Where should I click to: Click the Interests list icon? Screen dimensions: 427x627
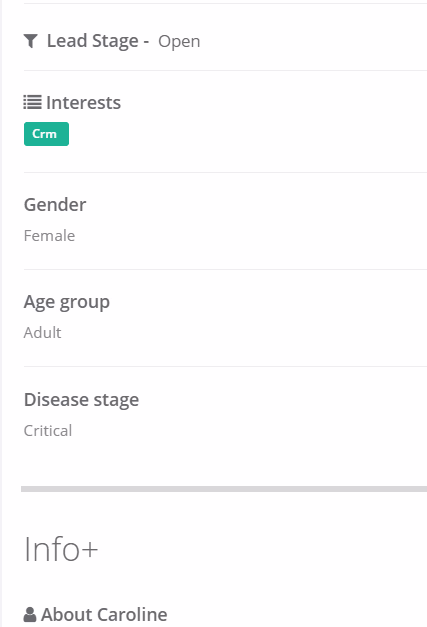[x=32, y=102]
